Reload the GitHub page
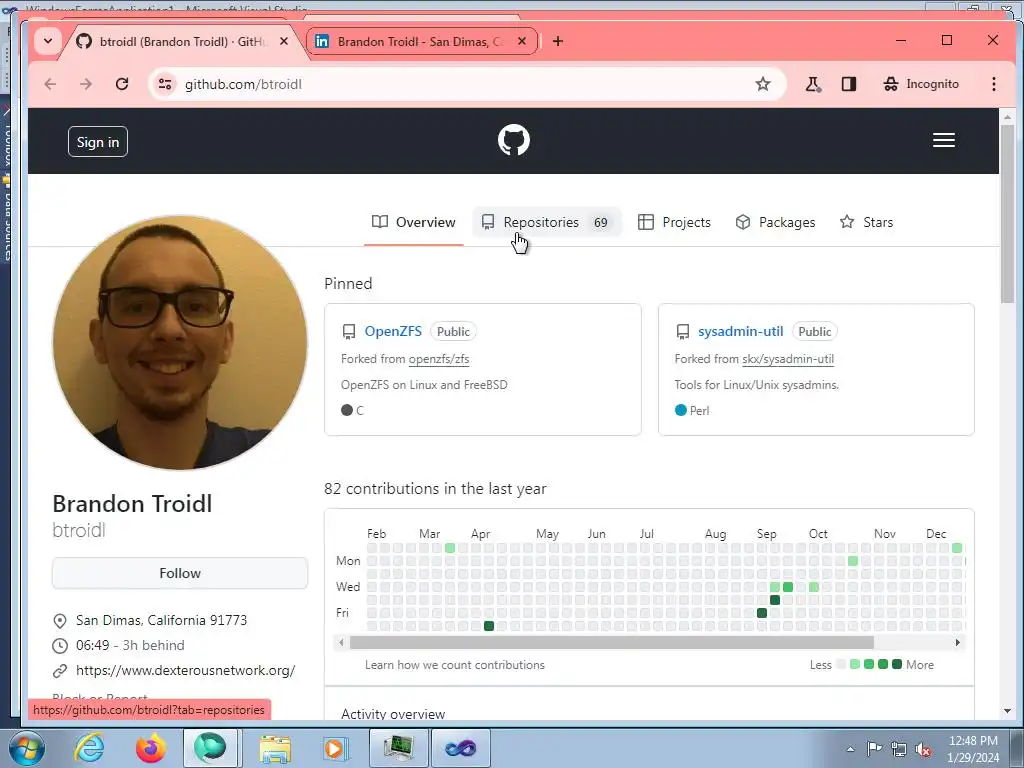The height and width of the screenshot is (768, 1024). (121, 84)
